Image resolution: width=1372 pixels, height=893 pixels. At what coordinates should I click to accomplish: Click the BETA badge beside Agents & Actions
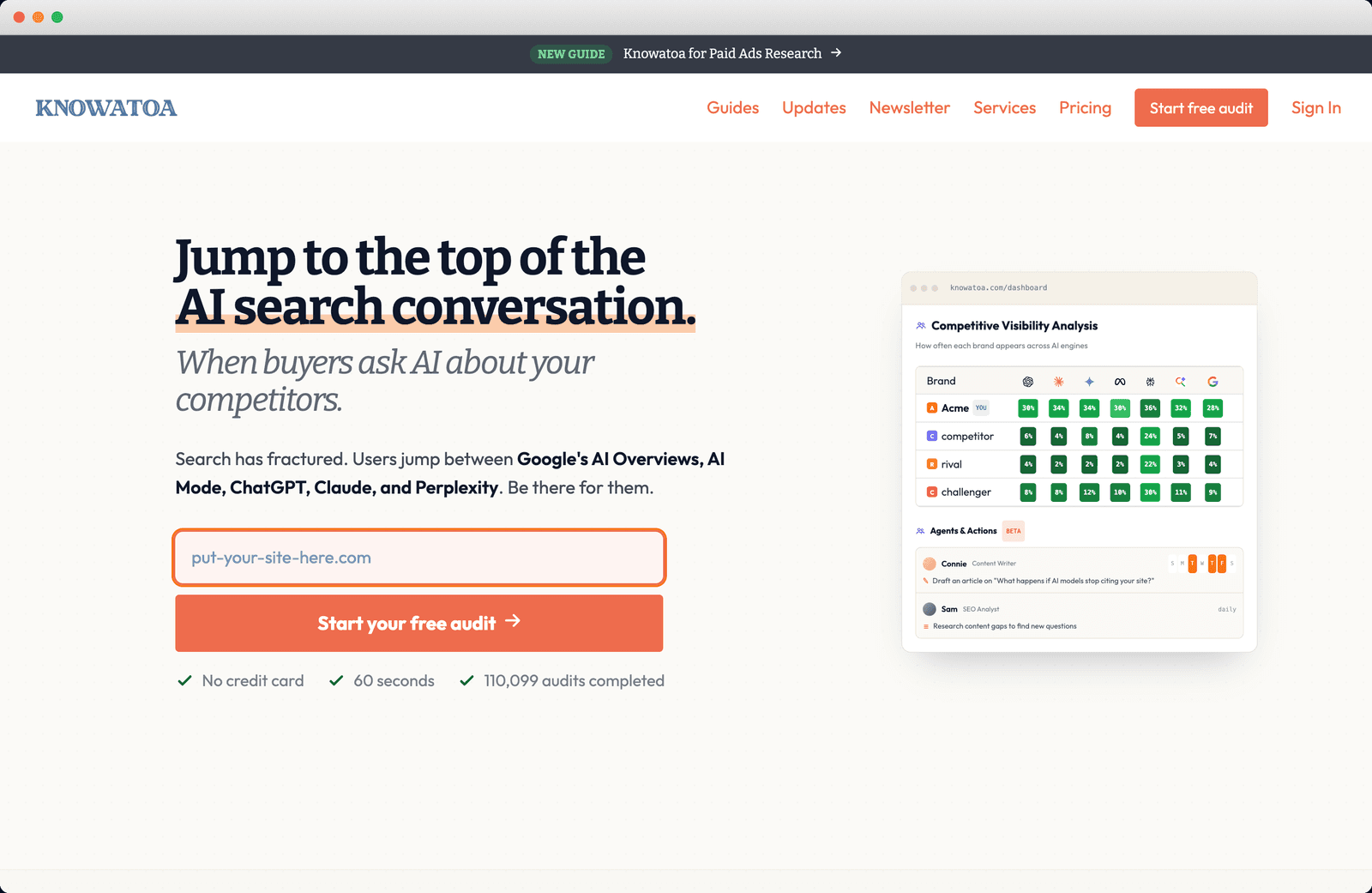1014,531
